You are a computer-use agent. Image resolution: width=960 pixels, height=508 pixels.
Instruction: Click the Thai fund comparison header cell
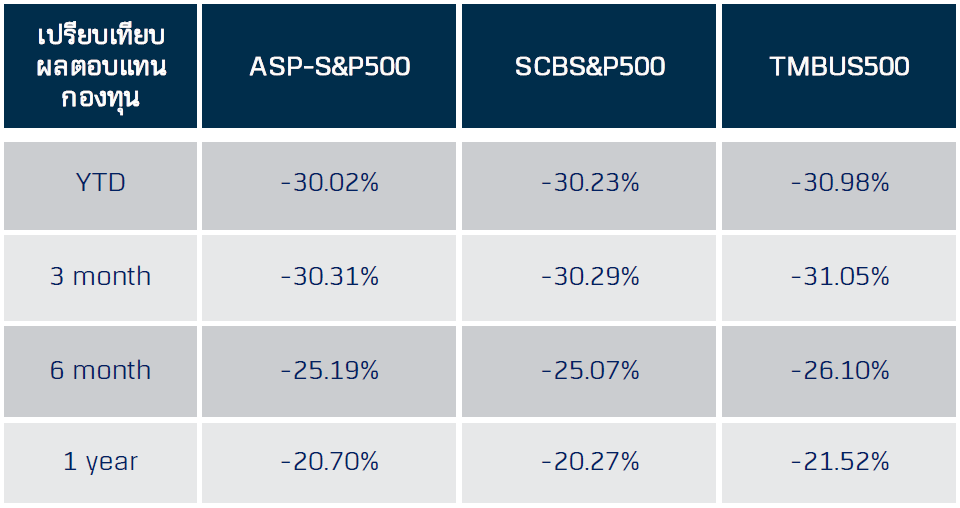tap(100, 67)
